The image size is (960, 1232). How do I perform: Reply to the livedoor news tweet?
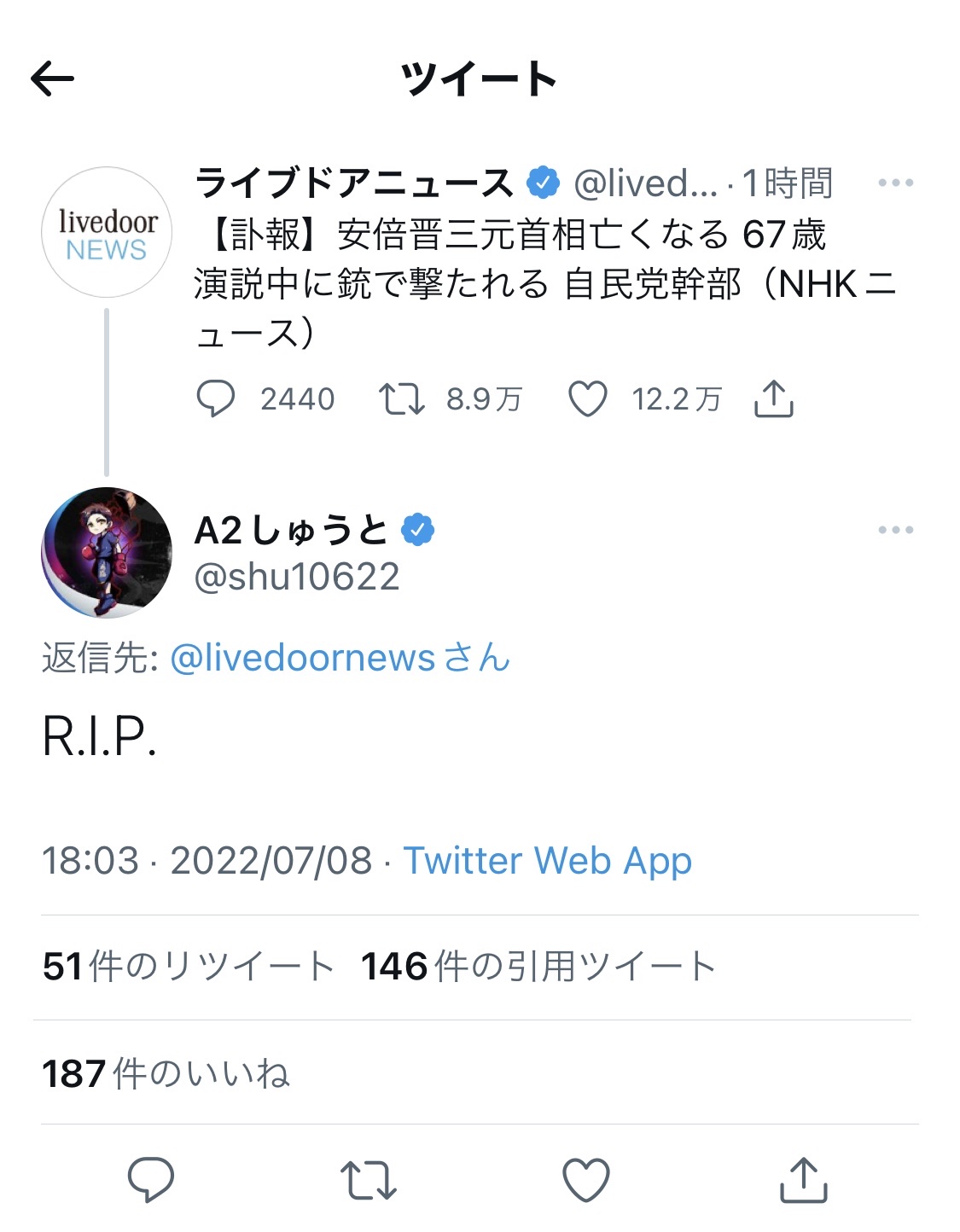tap(215, 398)
